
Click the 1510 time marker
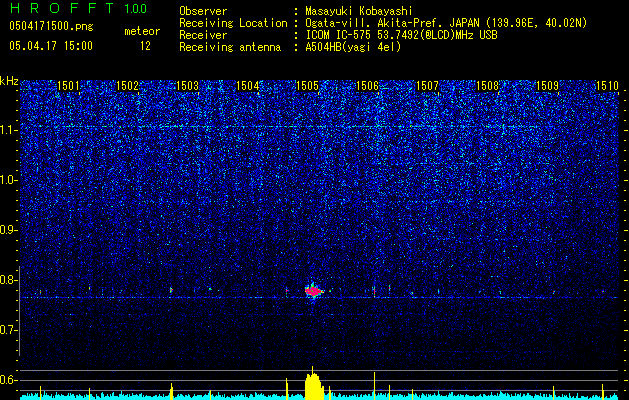click(x=607, y=86)
